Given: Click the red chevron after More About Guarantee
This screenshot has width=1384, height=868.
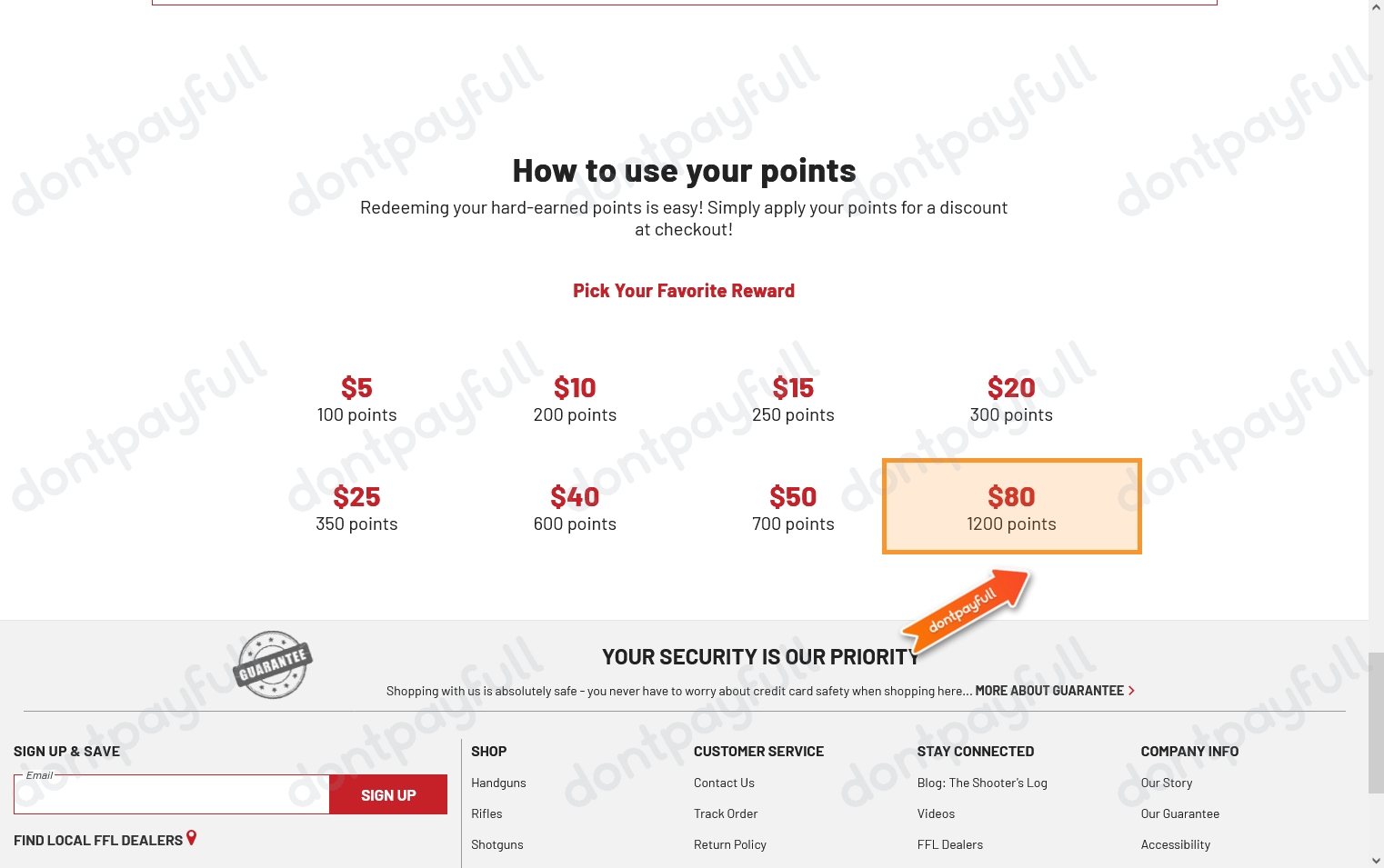Looking at the screenshot, I should 1131,691.
